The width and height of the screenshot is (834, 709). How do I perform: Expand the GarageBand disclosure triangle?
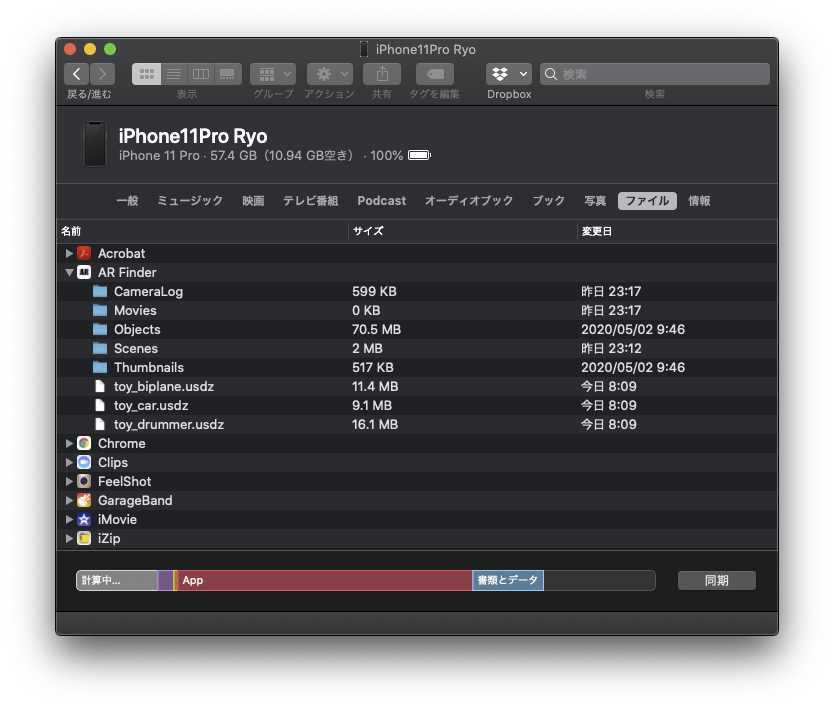[x=69, y=501]
